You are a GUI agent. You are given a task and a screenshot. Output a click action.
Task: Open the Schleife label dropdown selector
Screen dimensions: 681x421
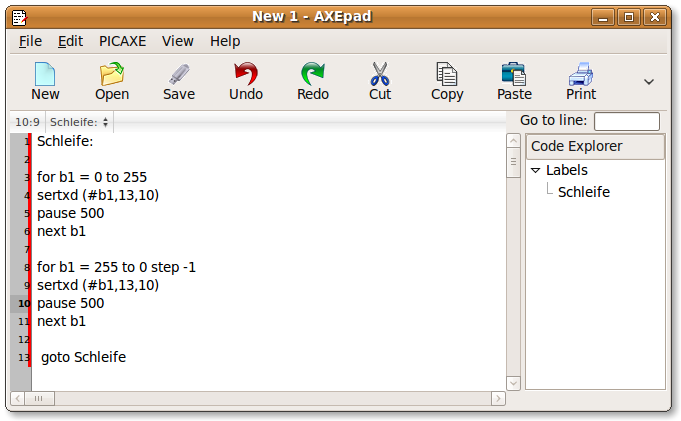click(x=79, y=122)
